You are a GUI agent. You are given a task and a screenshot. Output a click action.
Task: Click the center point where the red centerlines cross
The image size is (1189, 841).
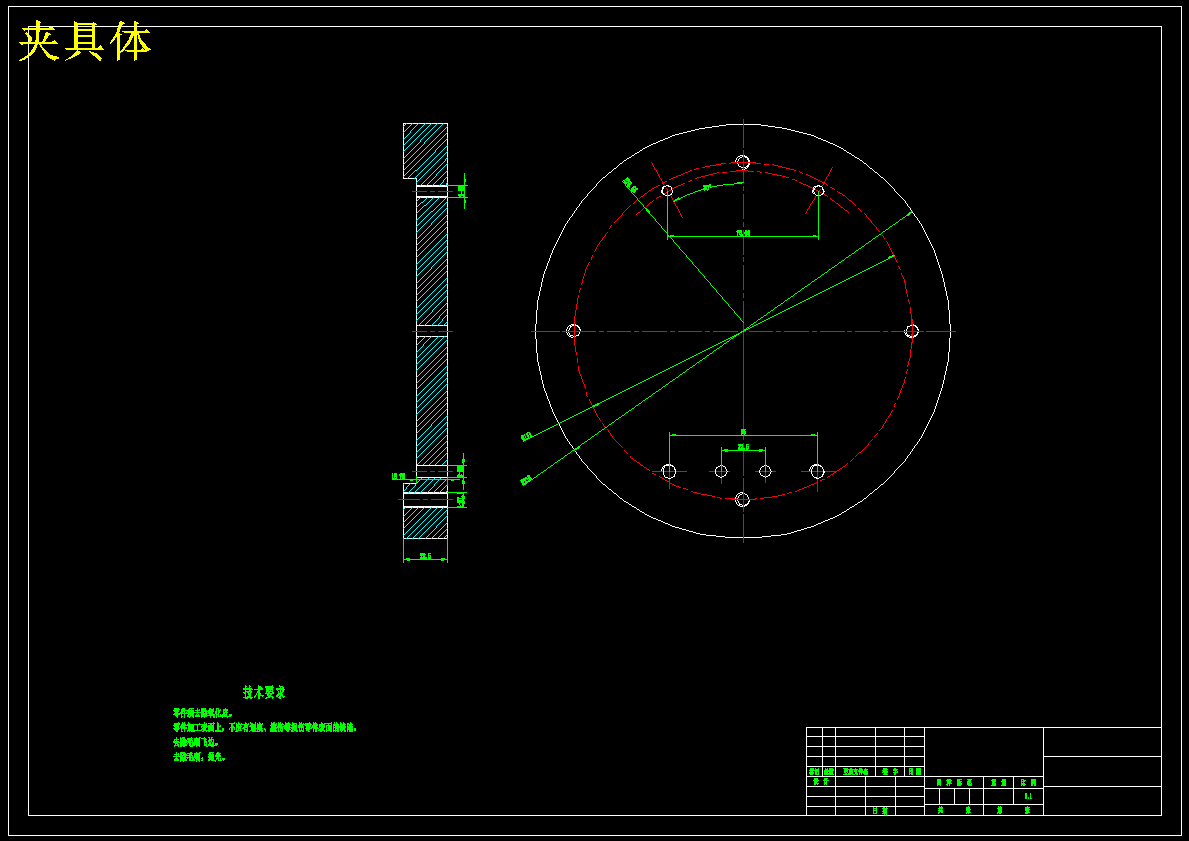[x=744, y=331]
